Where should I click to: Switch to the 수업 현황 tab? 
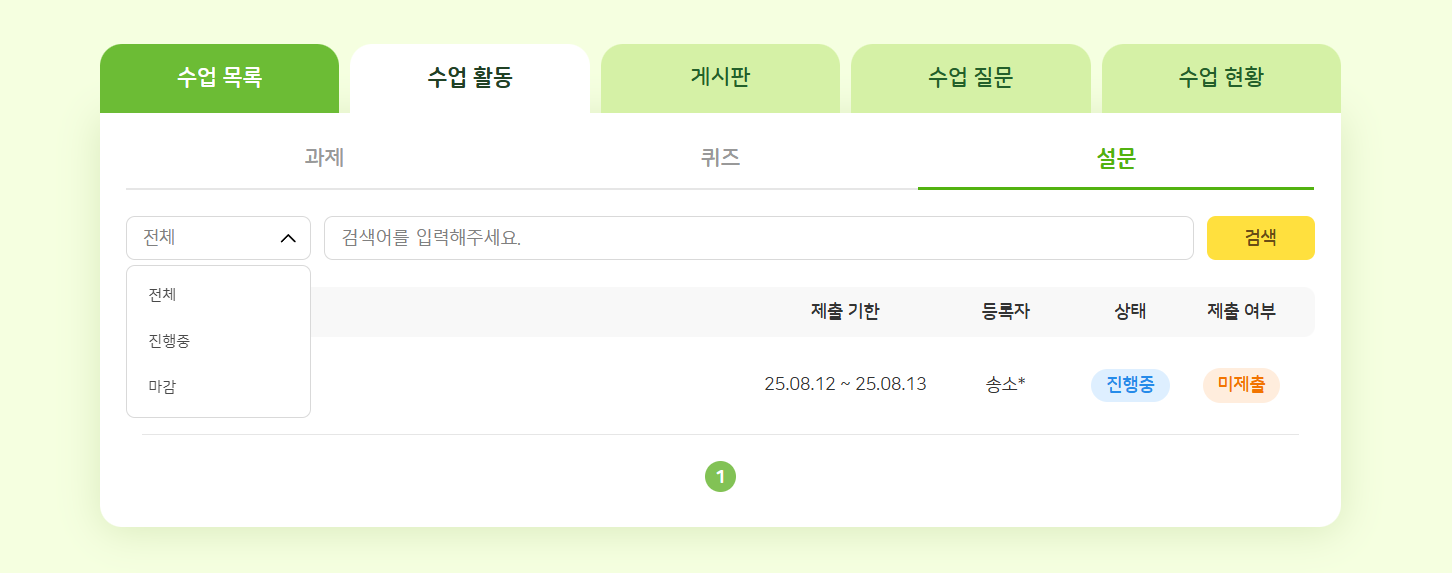[x=1221, y=78]
